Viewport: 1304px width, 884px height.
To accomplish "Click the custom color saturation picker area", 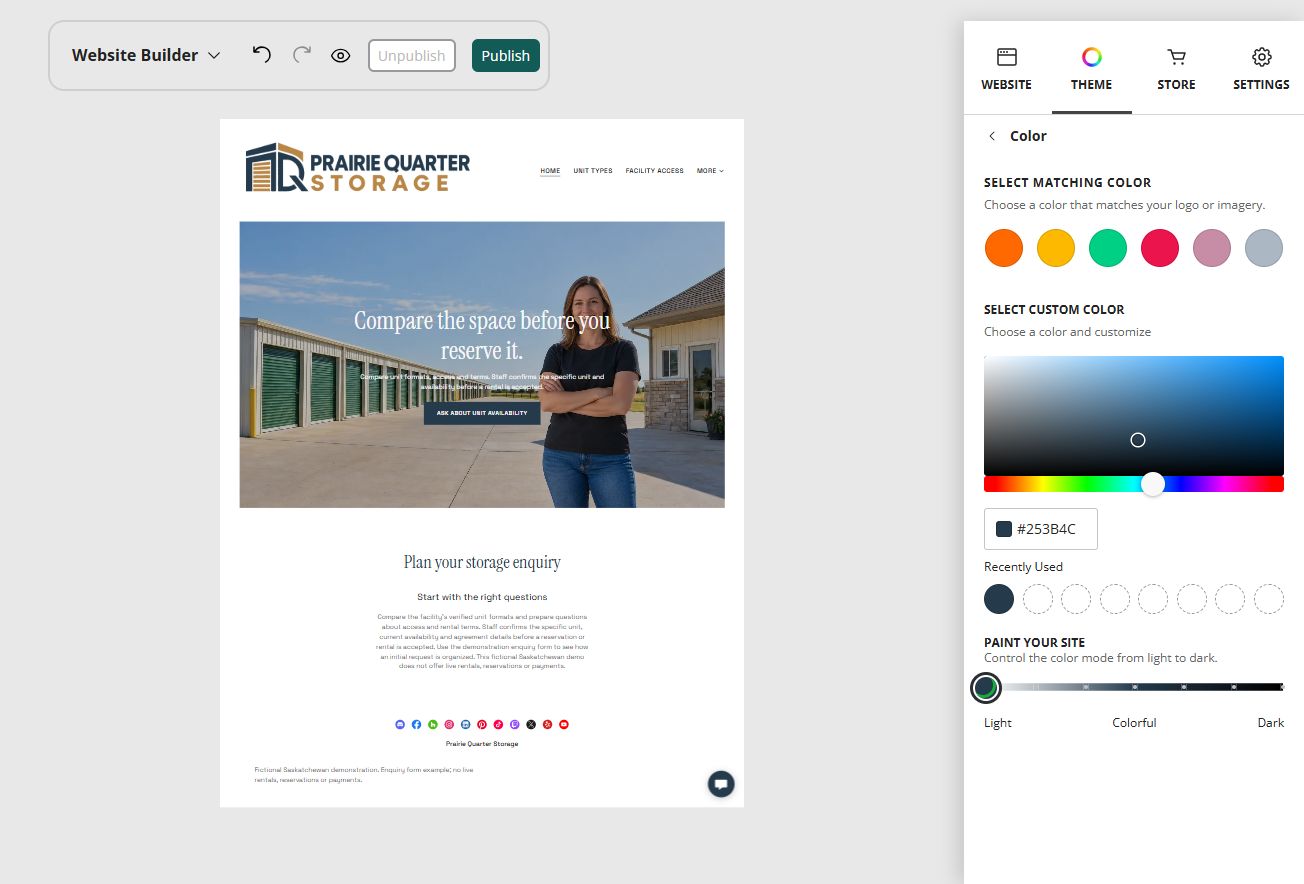I will [x=1134, y=415].
